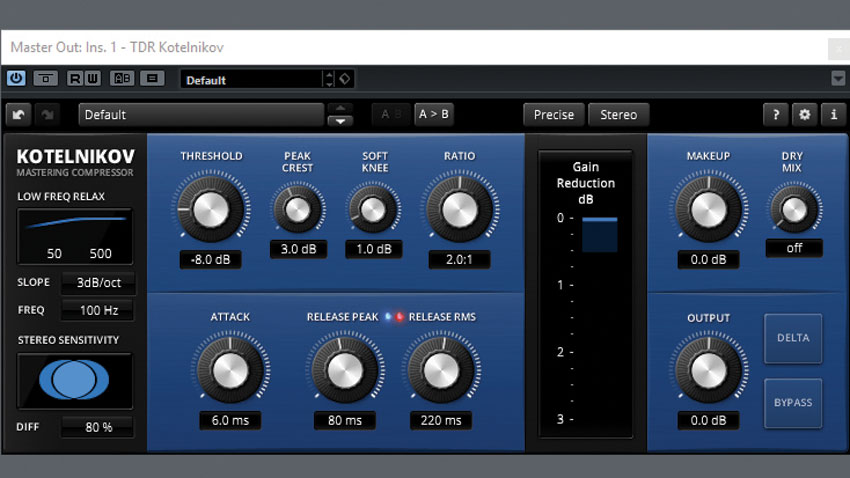
Task: Click the Dry Mix knob
Action: pos(795,210)
